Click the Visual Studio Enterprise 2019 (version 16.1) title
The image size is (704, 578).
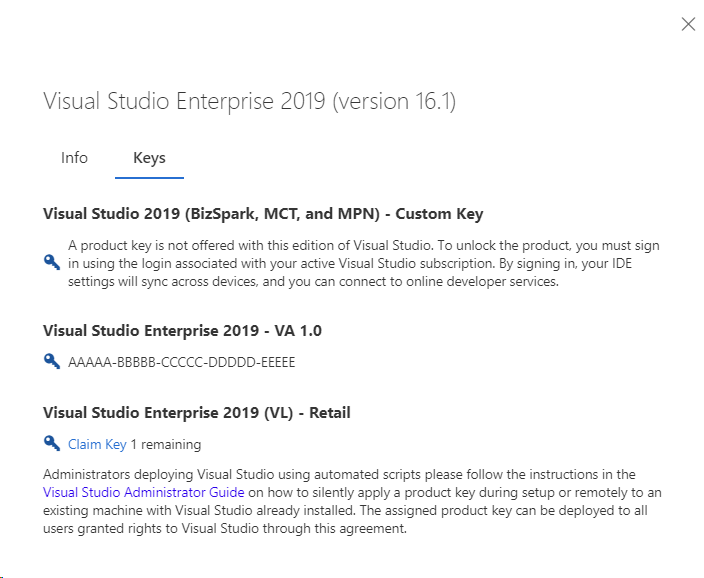point(250,101)
